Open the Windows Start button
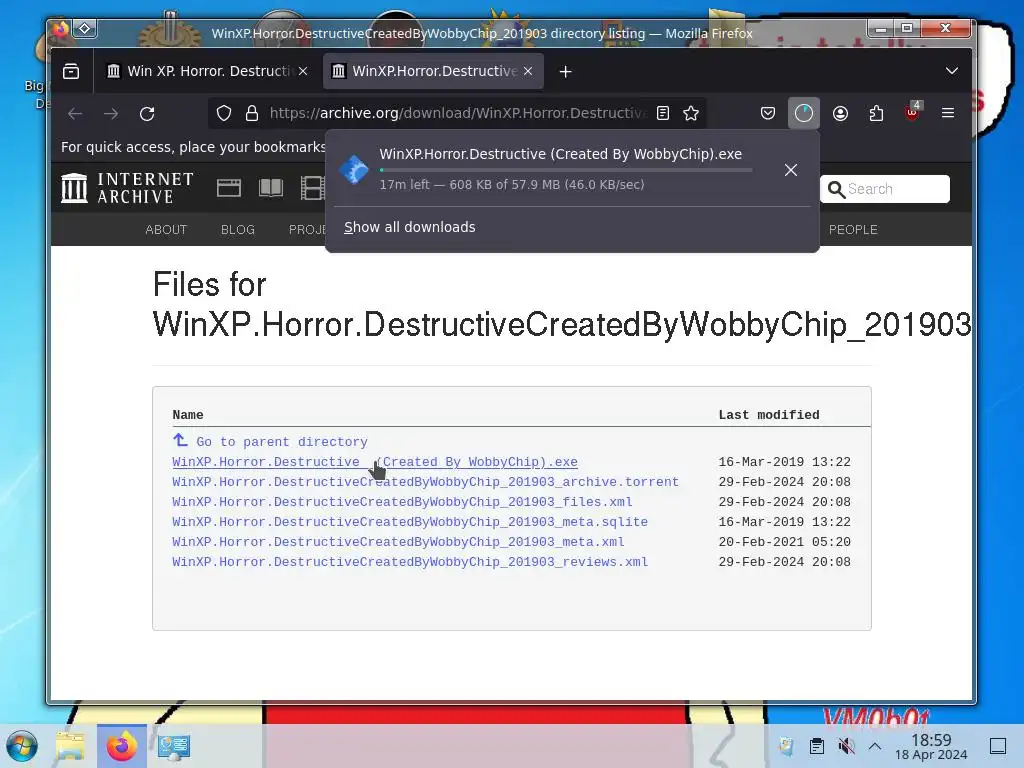The height and width of the screenshot is (768, 1024). coord(22,746)
